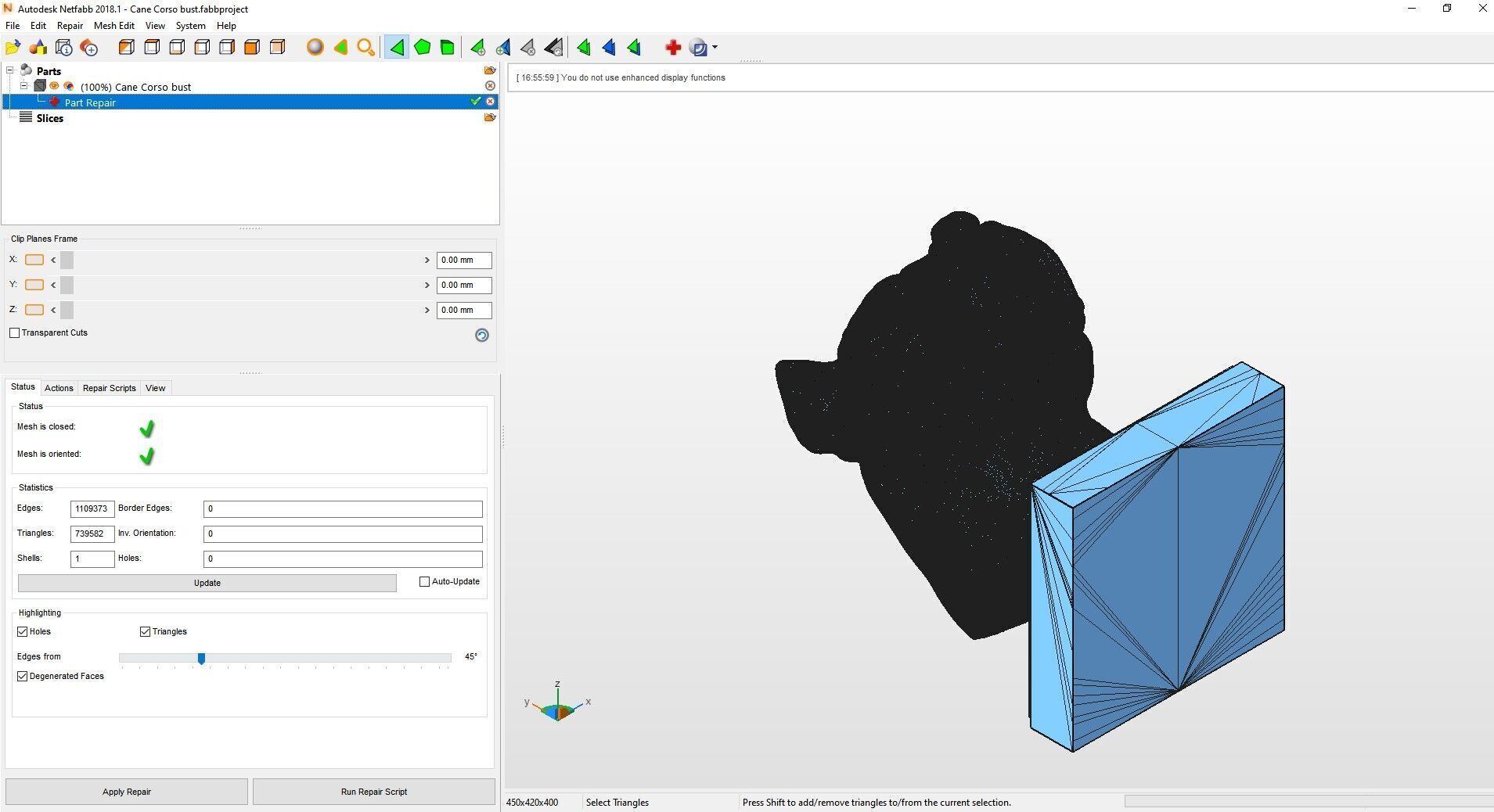
Task: Collapse the Cane Corso bust tree node
Action: (24, 86)
